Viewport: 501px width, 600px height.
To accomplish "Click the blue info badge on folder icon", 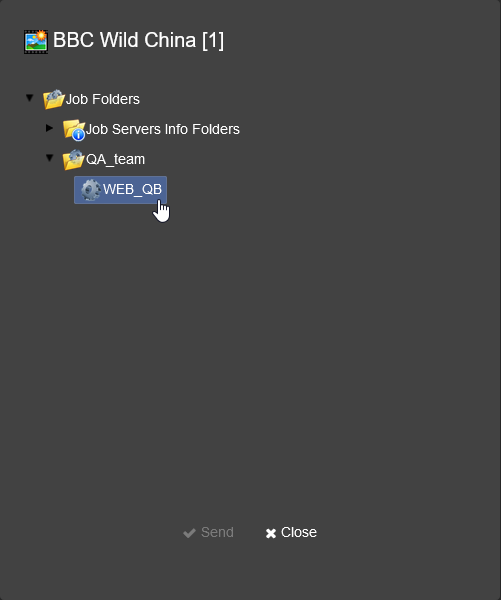I will tap(78, 135).
